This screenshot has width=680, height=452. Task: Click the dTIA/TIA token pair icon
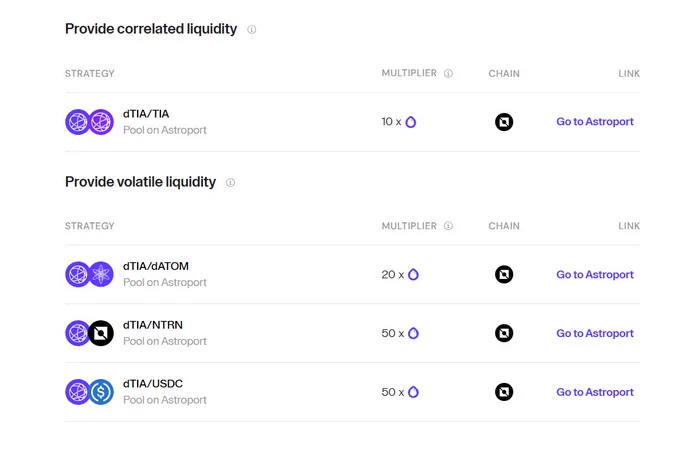[90, 122]
